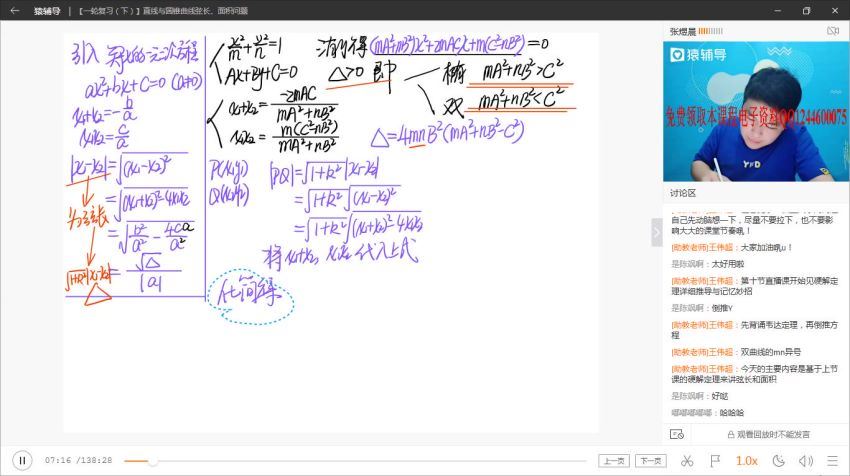The width and height of the screenshot is (850, 476).
Task: Open the scissors clip tool
Action: point(686,461)
